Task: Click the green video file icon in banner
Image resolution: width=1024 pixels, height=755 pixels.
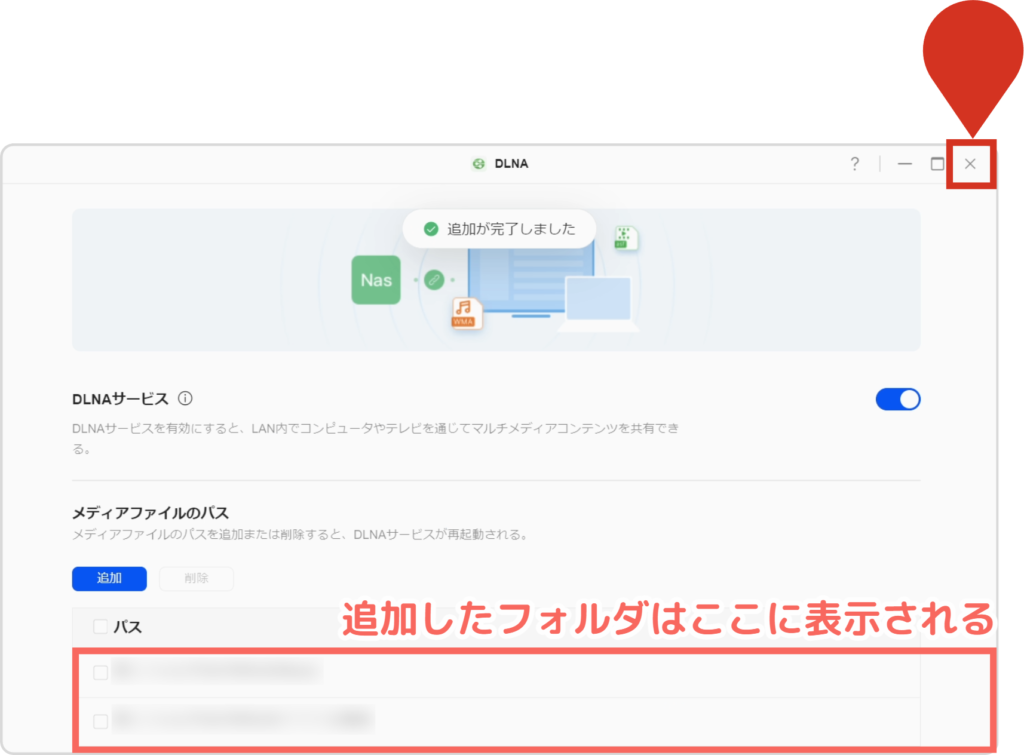Action: [x=626, y=238]
